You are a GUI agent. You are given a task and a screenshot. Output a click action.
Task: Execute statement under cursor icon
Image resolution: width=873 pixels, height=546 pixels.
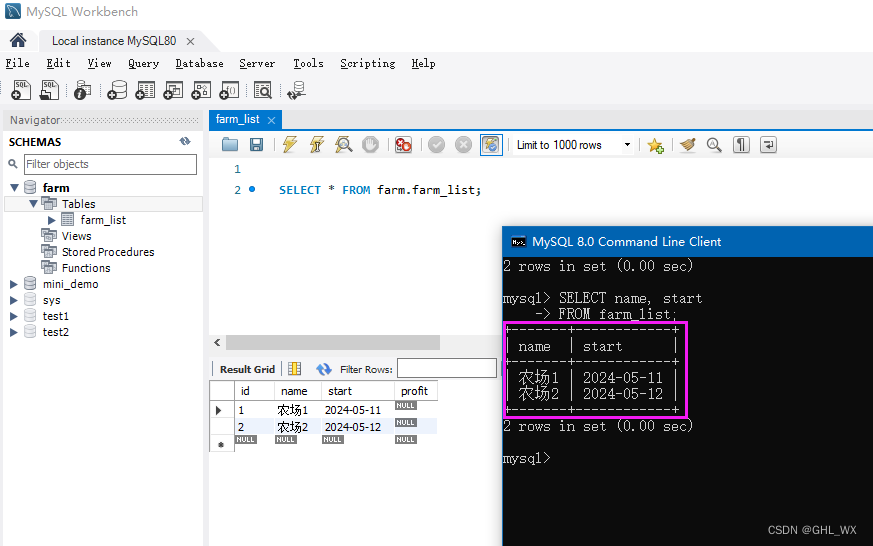(317, 145)
